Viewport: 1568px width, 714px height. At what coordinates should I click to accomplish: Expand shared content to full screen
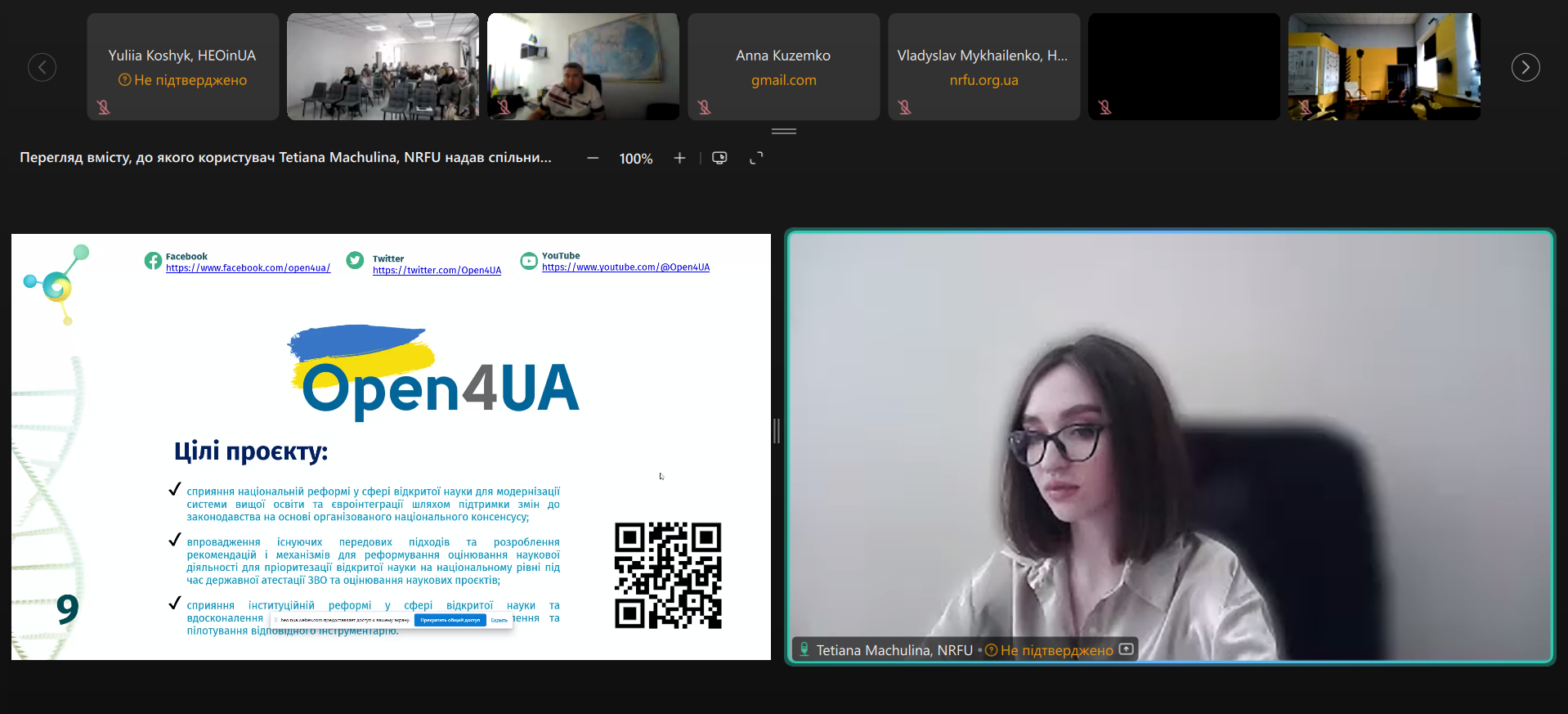756,158
